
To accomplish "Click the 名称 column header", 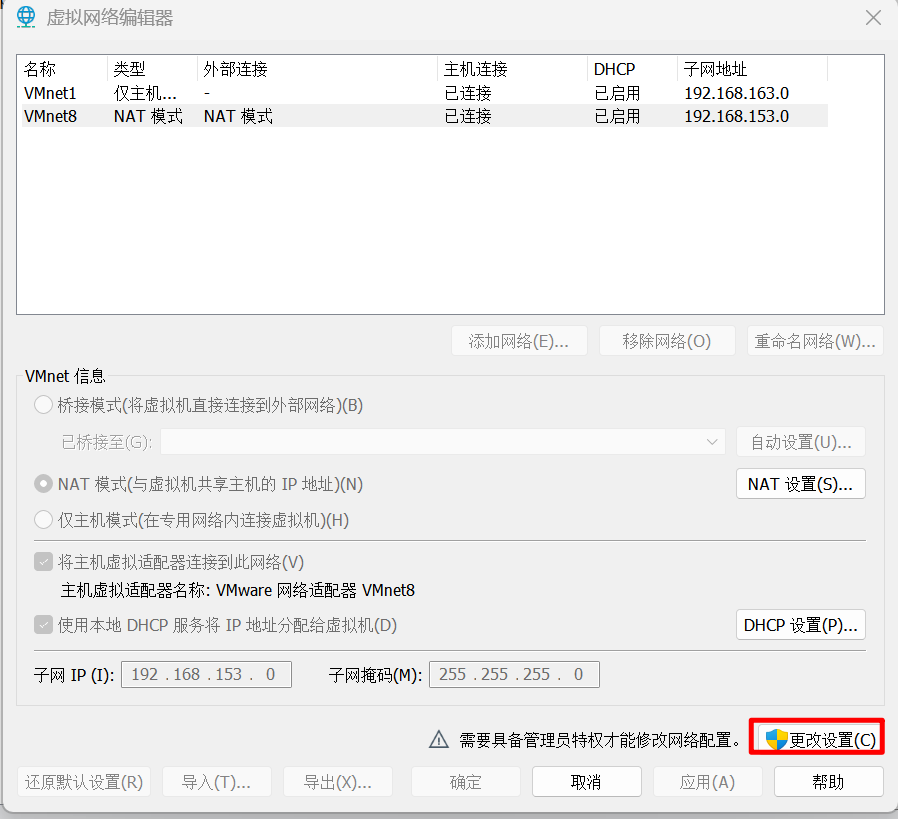I will 63,69.
